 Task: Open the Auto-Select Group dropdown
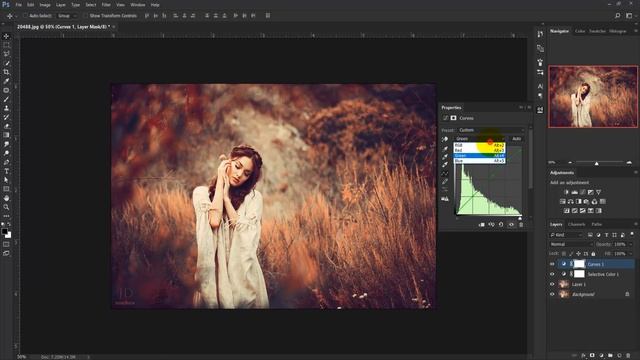point(67,16)
